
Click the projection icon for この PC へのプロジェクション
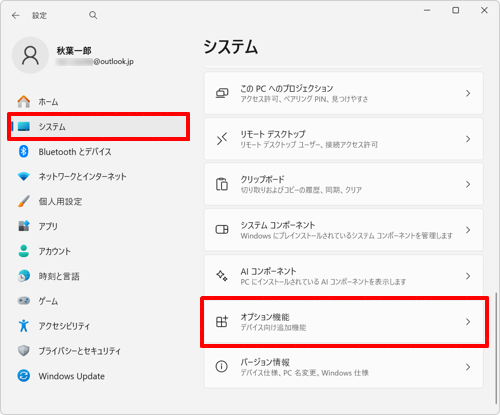coord(222,93)
